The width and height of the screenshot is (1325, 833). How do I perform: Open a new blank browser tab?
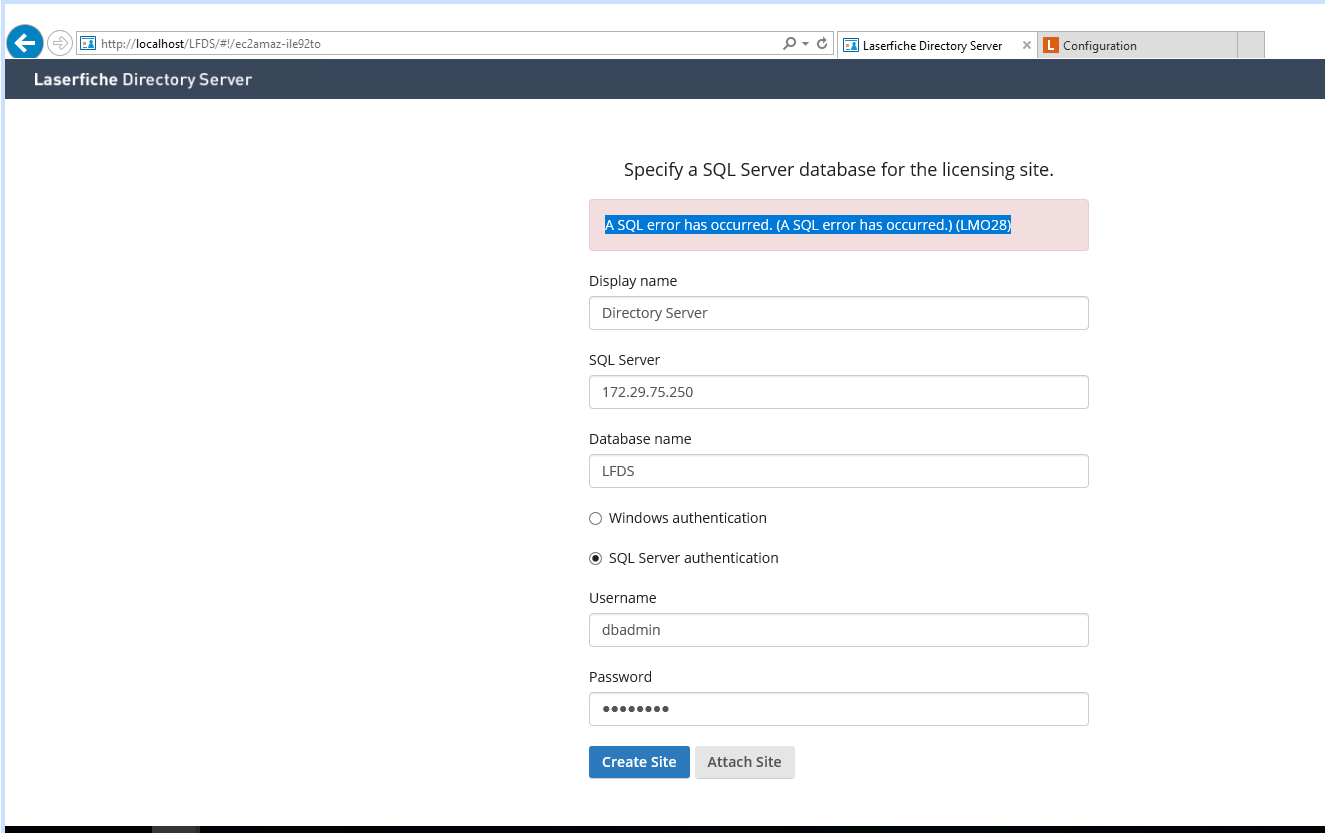[1250, 45]
